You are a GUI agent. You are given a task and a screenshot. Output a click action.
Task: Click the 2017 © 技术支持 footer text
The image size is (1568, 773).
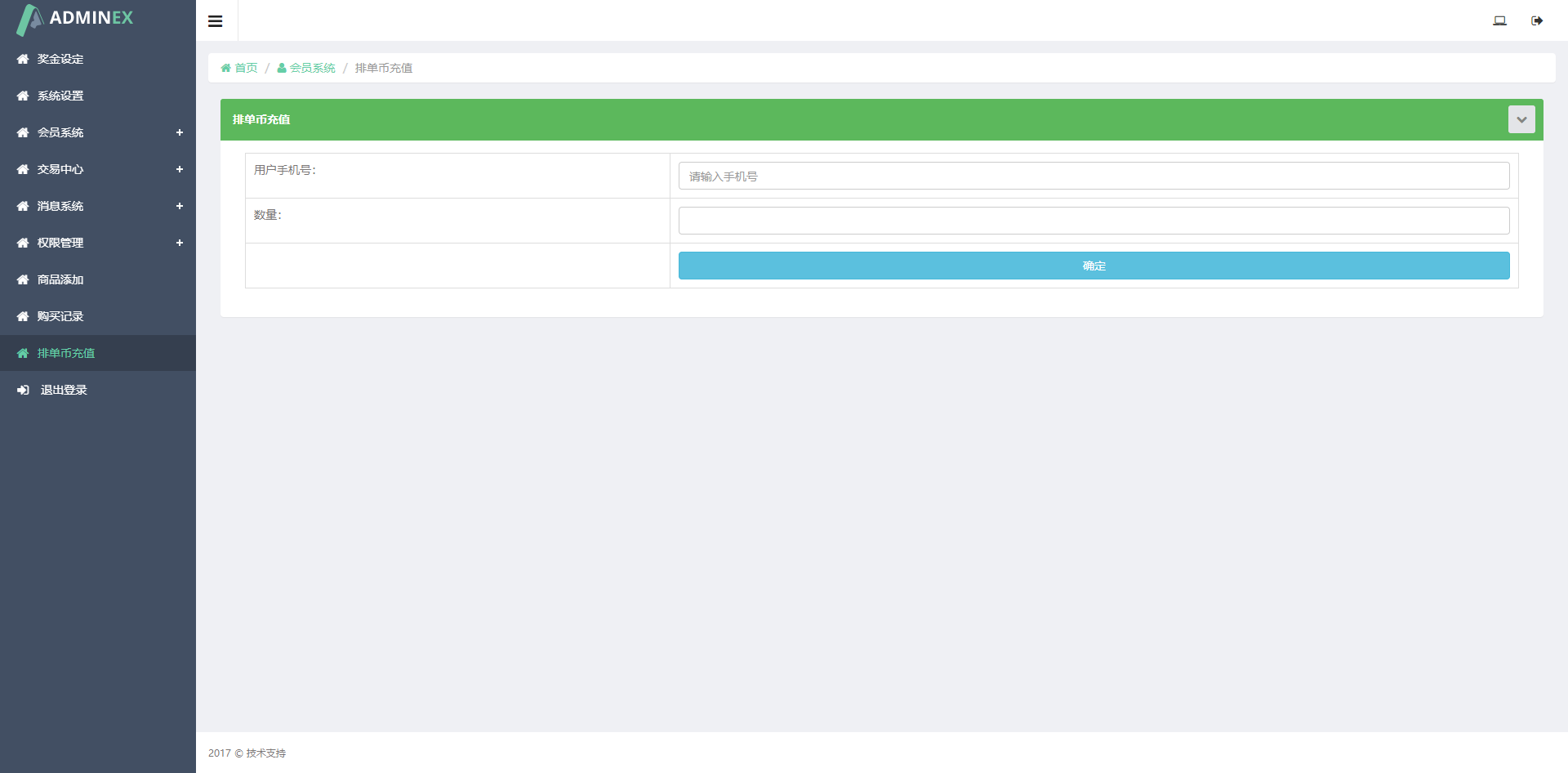pos(247,753)
